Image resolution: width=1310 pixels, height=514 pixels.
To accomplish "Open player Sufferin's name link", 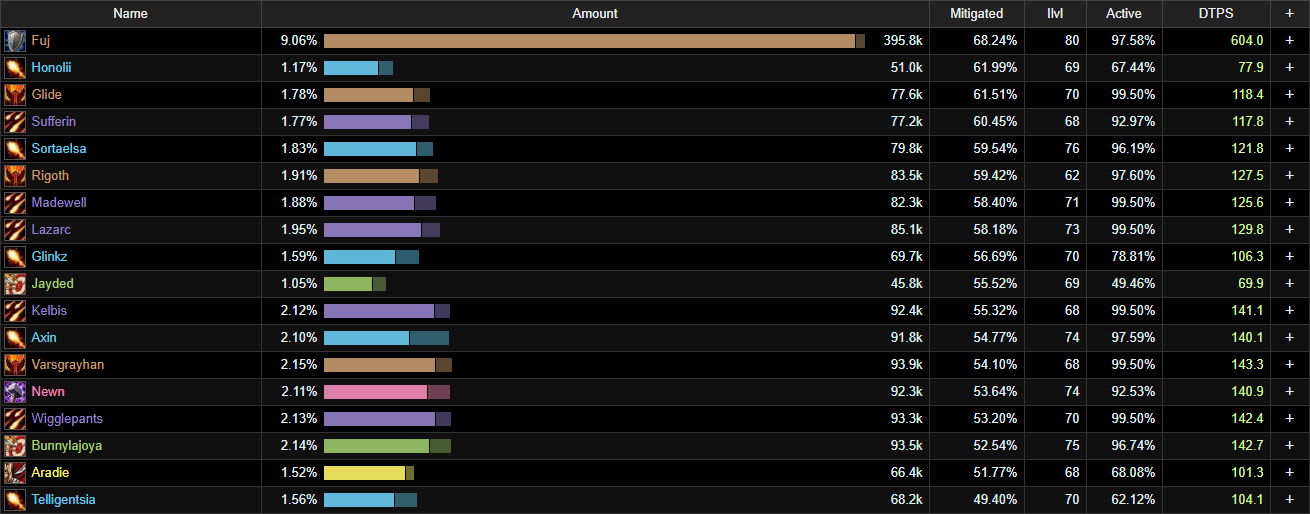I will coord(54,122).
